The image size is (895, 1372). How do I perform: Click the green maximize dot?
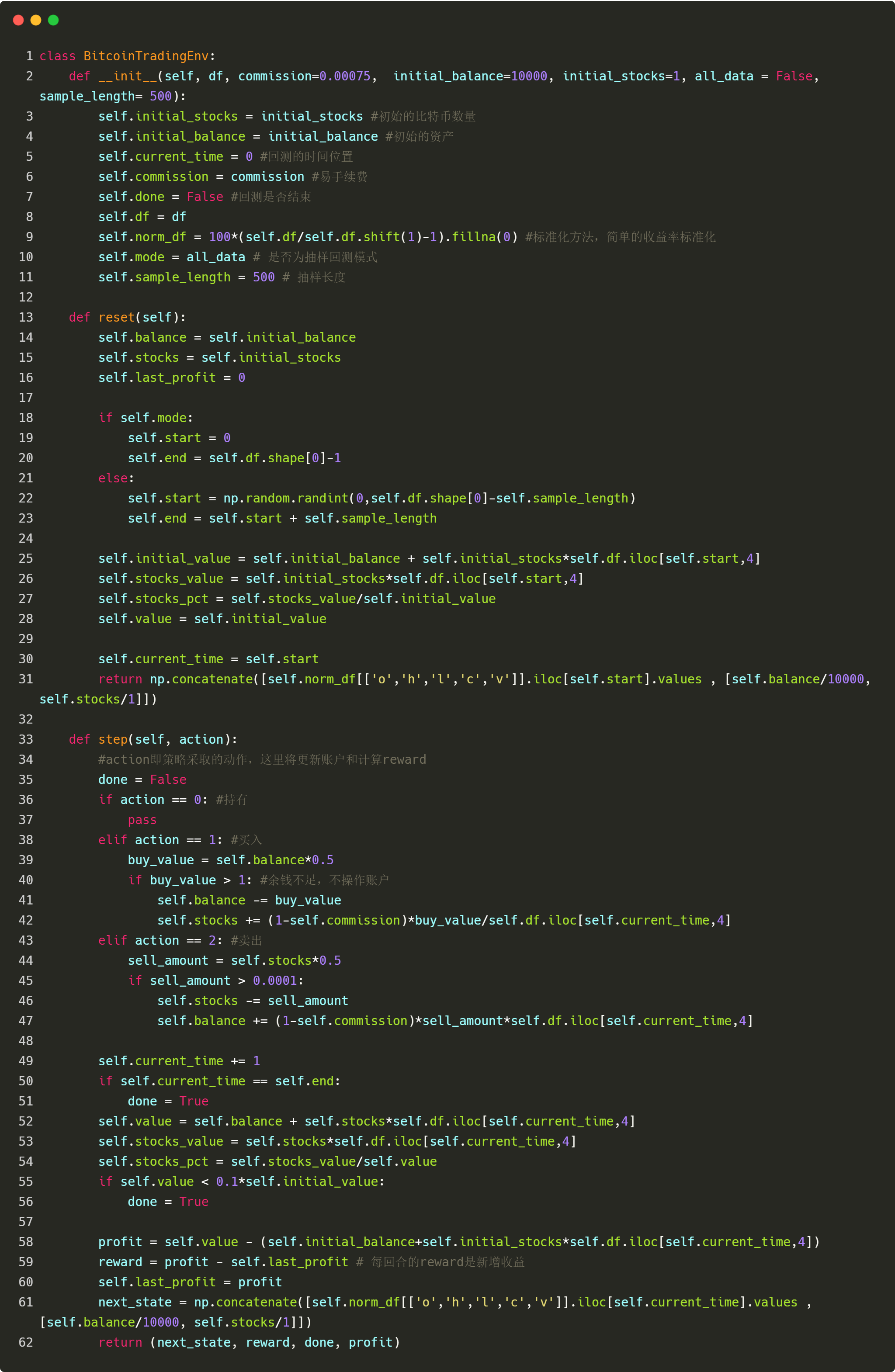click(54, 20)
